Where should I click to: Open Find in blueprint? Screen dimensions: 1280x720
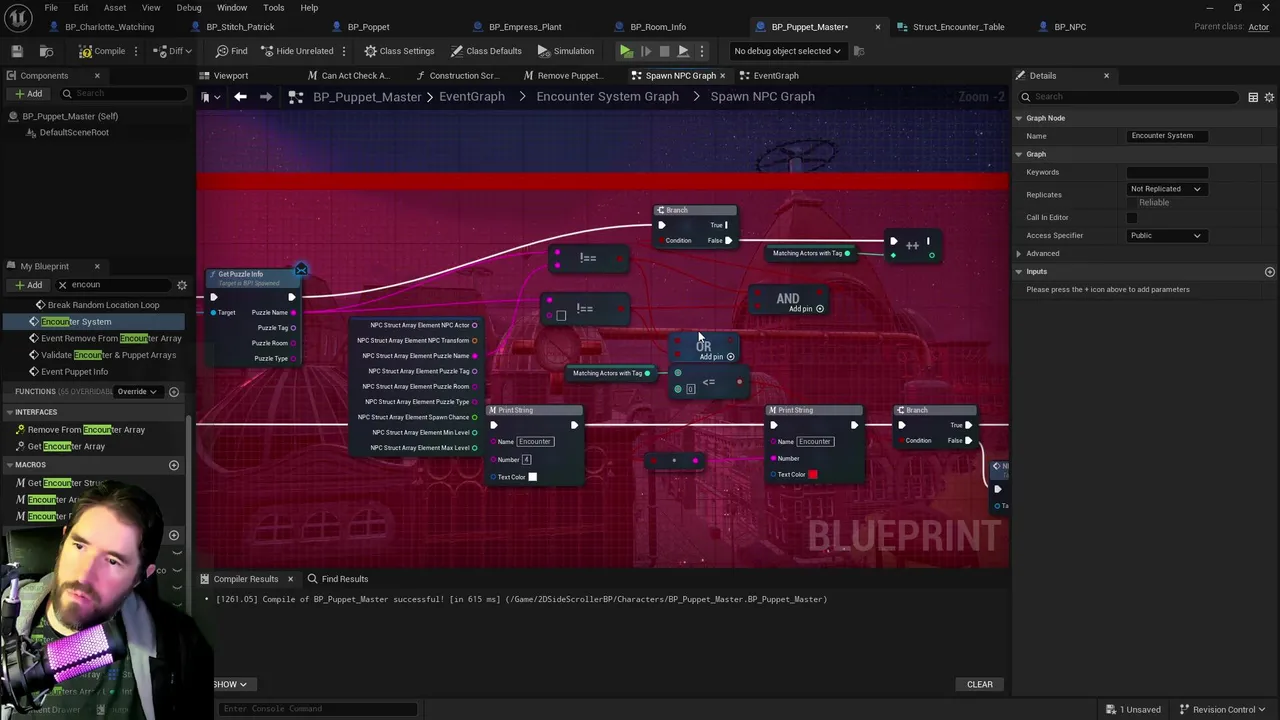[x=232, y=51]
